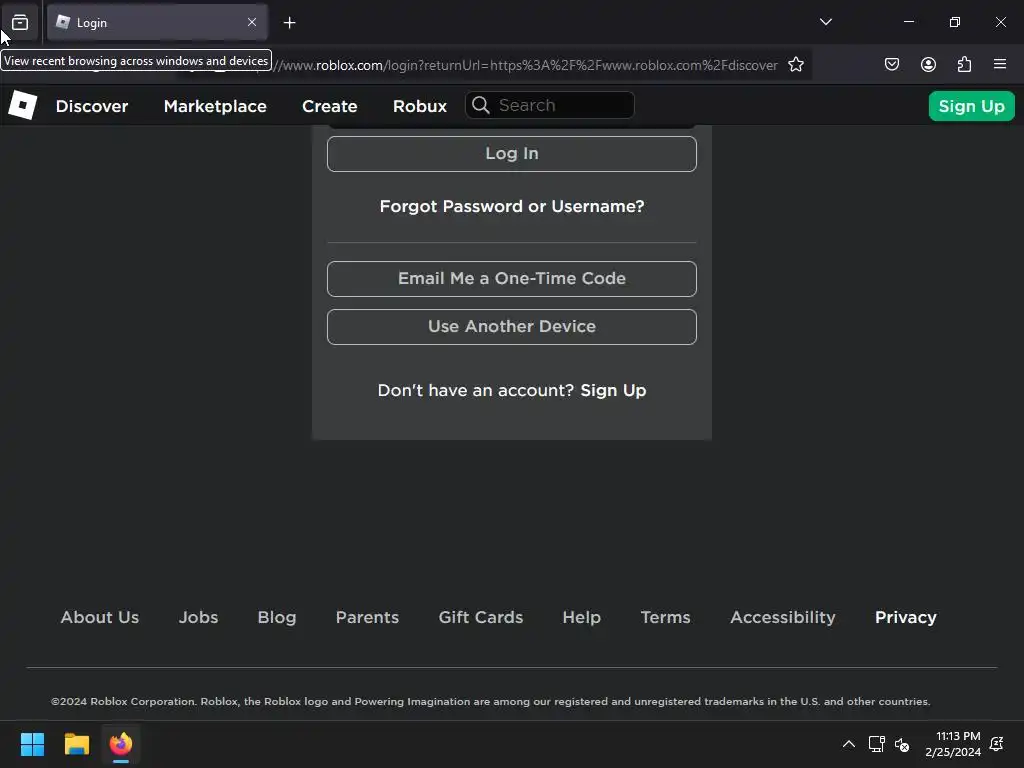Open the Create nav item

point(329,106)
